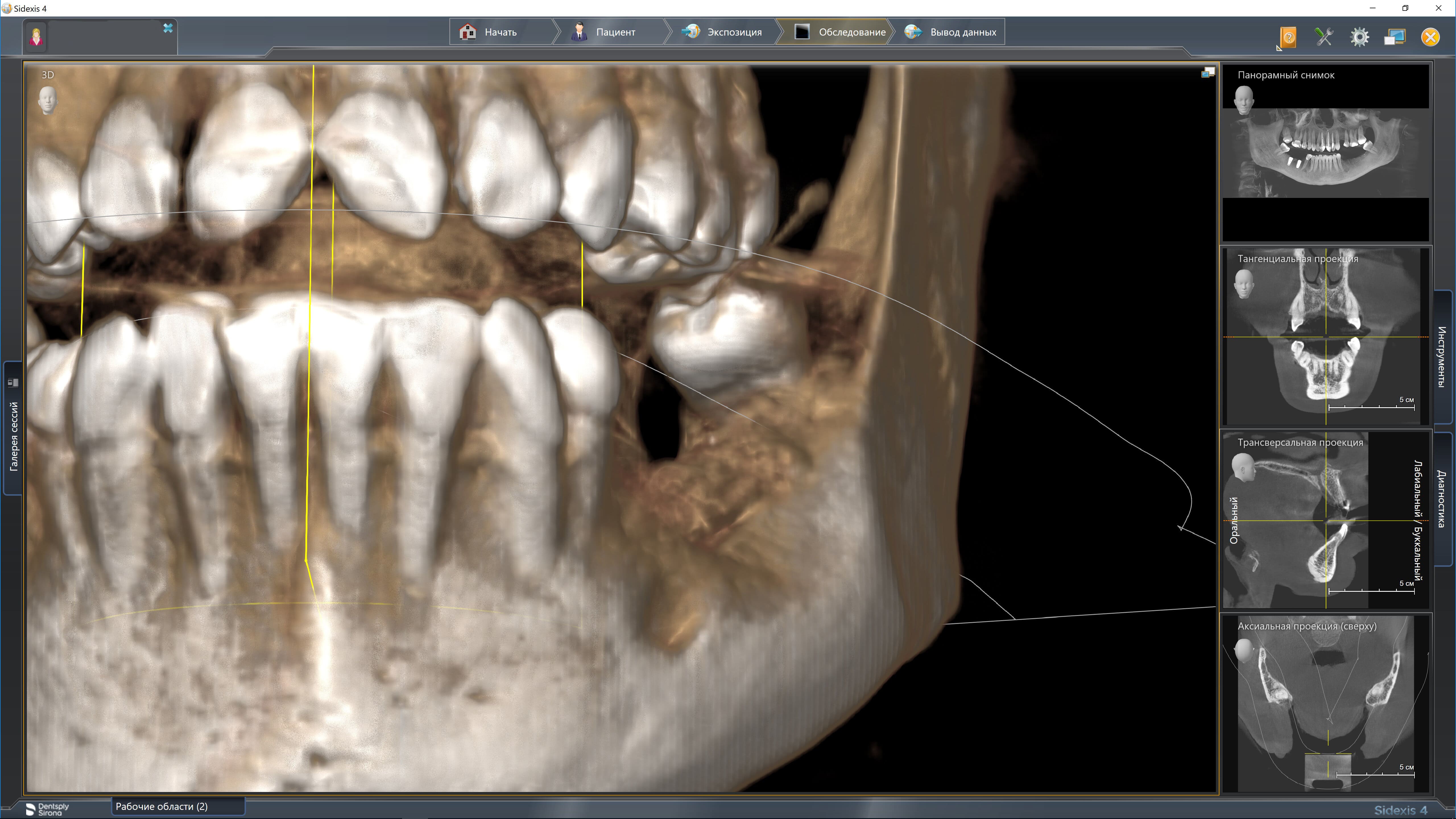The width and height of the screenshot is (1456, 819).
Task: Click the Лабиальный / Буккальный label
Action: coord(1417,520)
